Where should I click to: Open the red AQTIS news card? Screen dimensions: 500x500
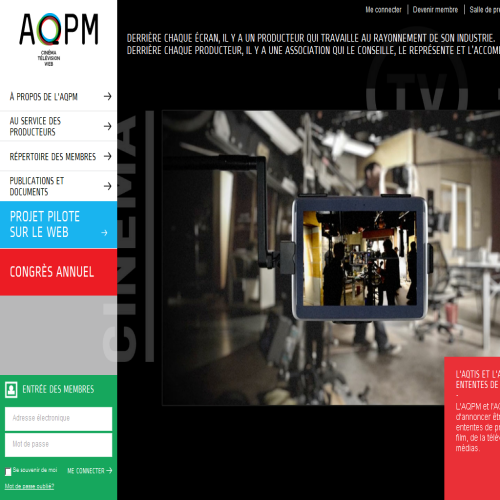(472, 428)
